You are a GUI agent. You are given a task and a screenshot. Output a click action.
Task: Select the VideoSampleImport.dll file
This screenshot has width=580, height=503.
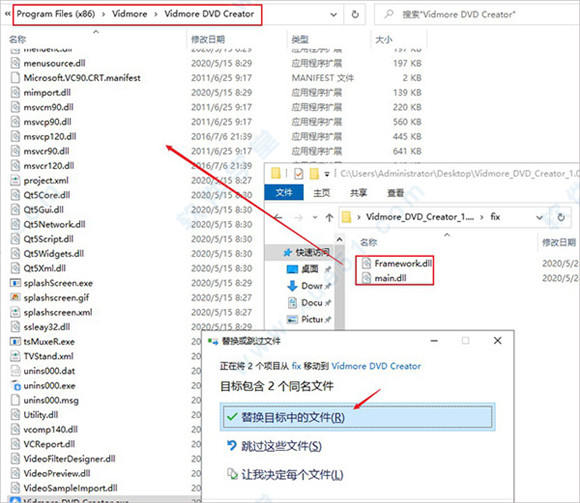70,488
